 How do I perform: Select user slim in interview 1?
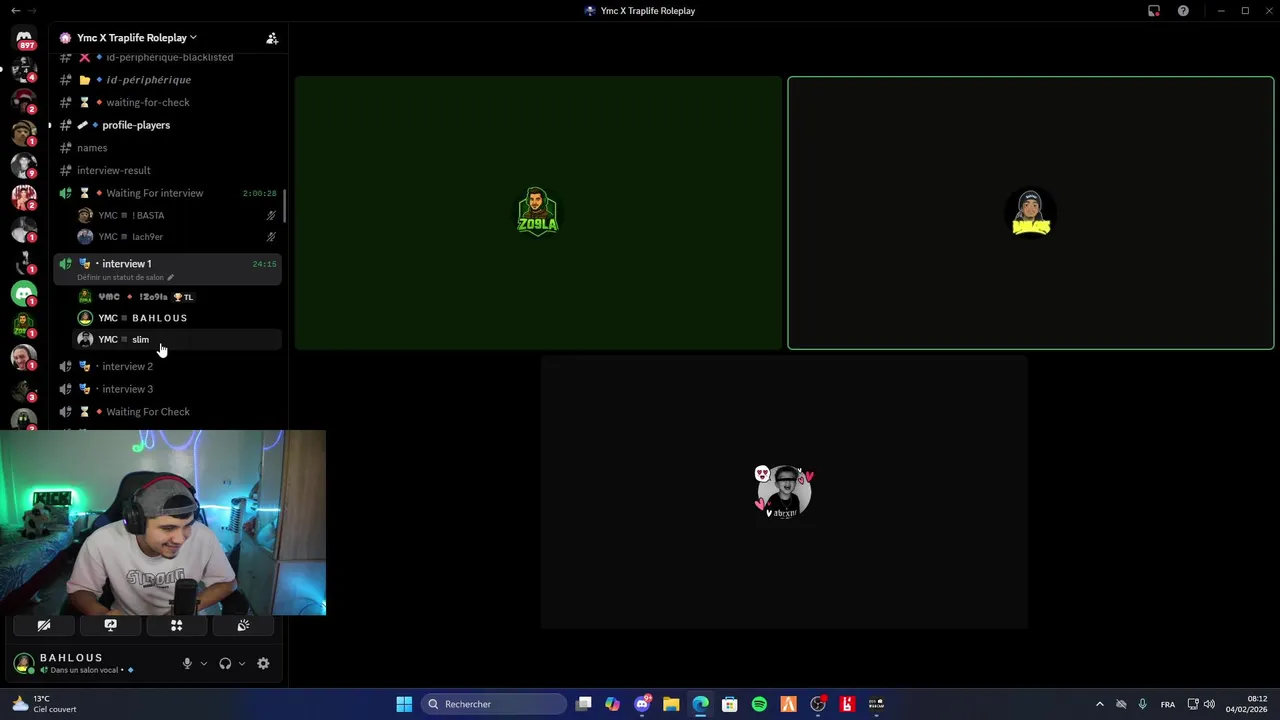(x=176, y=340)
